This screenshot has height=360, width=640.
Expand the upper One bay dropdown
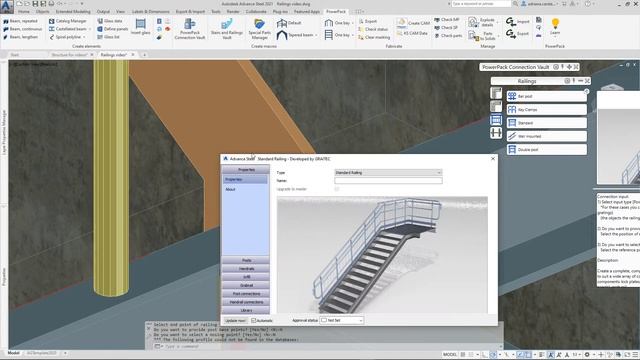tap(353, 23)
